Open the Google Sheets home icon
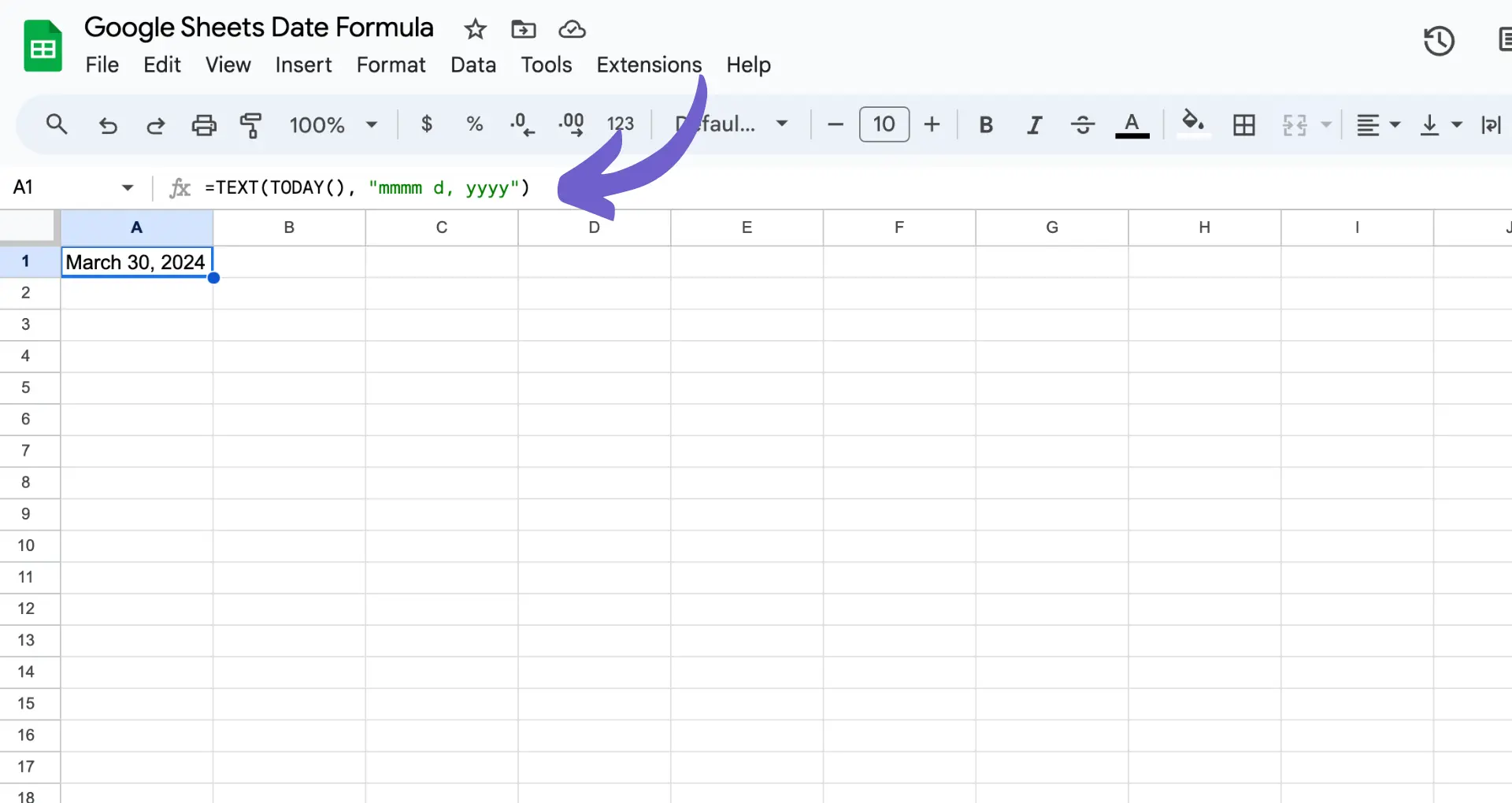Screen dimensions: 1512x803 coord(43,46)
